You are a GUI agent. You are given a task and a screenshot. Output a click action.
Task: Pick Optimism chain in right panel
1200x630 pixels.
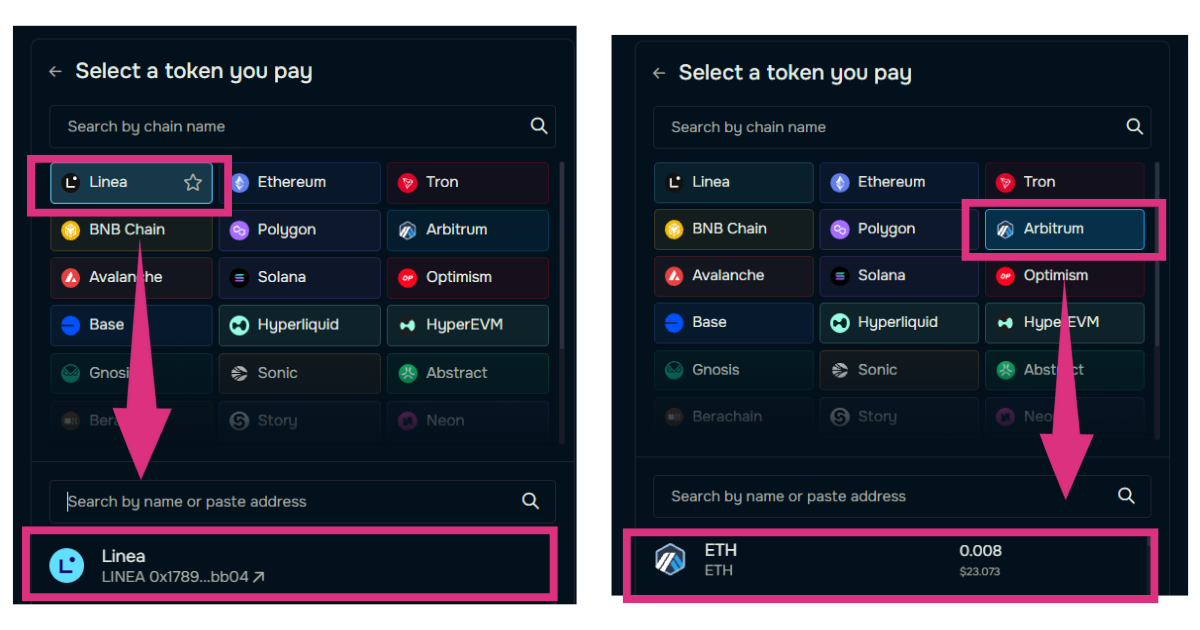coord(1064,275)
